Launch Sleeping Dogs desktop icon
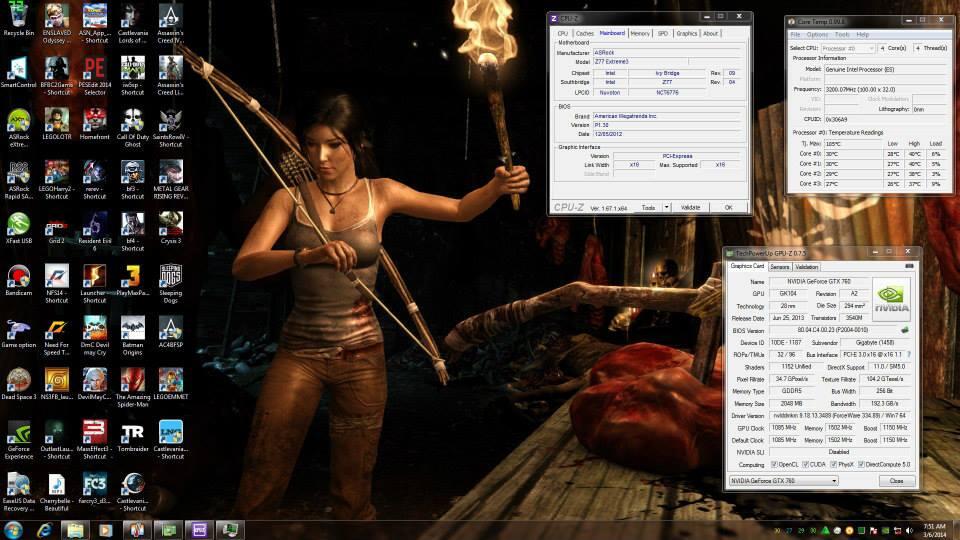This screenshot has width=960, height=540. pos(170,283)
